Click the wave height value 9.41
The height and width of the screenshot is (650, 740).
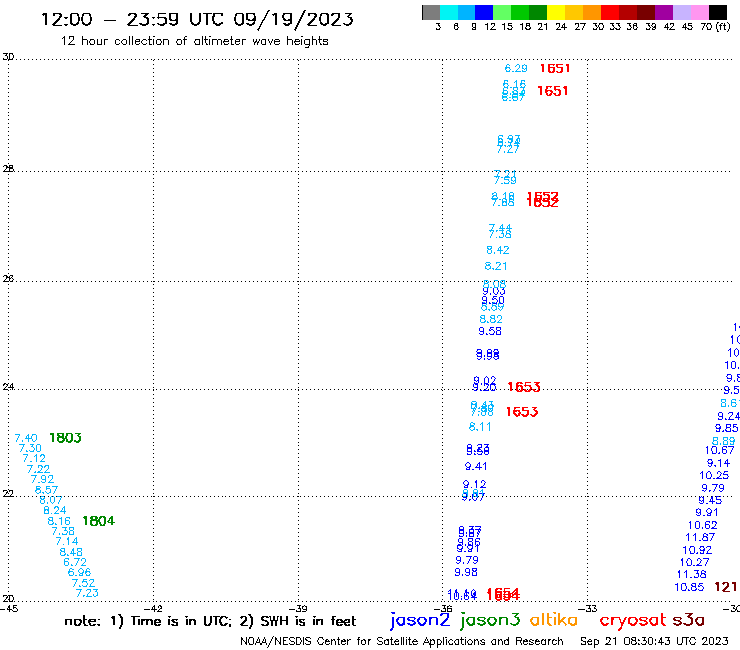[476, 466]
